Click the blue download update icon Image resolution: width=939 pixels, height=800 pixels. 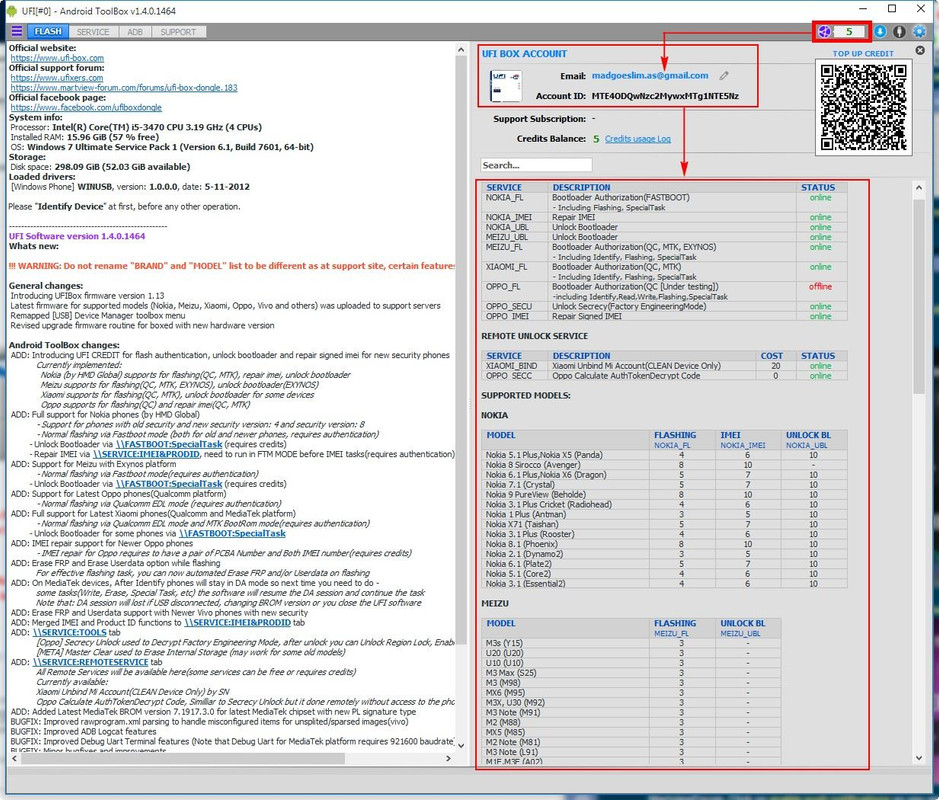pos(880,31)
